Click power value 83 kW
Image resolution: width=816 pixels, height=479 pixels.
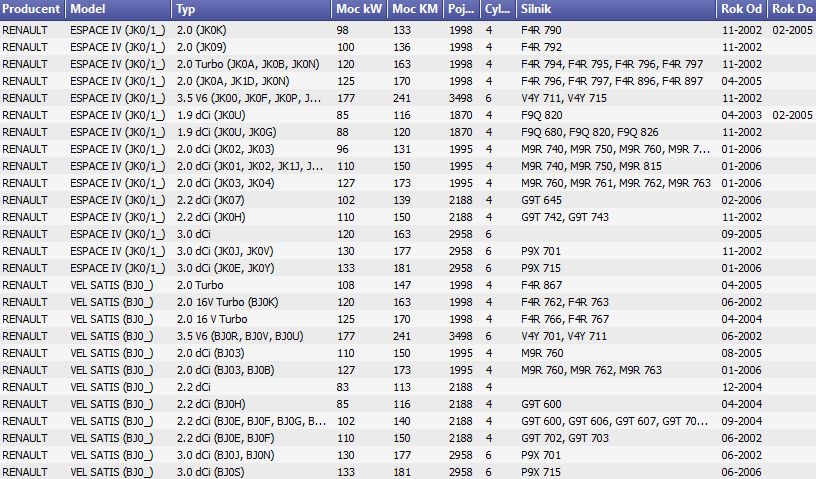click(342, 387)
